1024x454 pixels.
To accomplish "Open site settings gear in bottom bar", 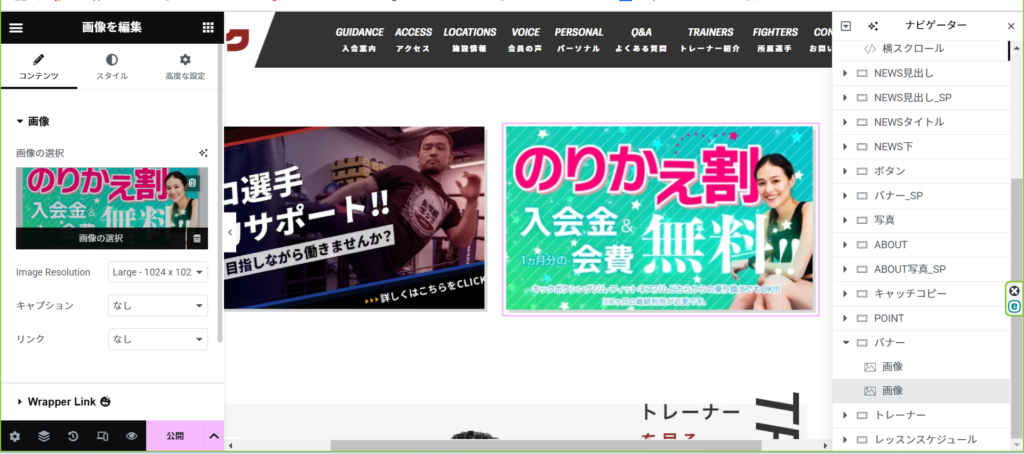I will tap(15, 436).
